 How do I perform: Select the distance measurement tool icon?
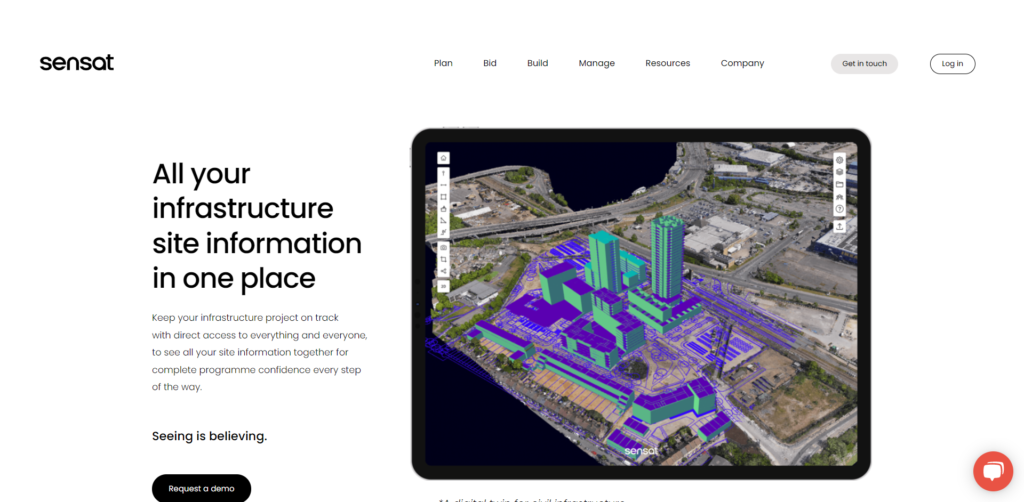pyautogui.click(x=443, y=185)
